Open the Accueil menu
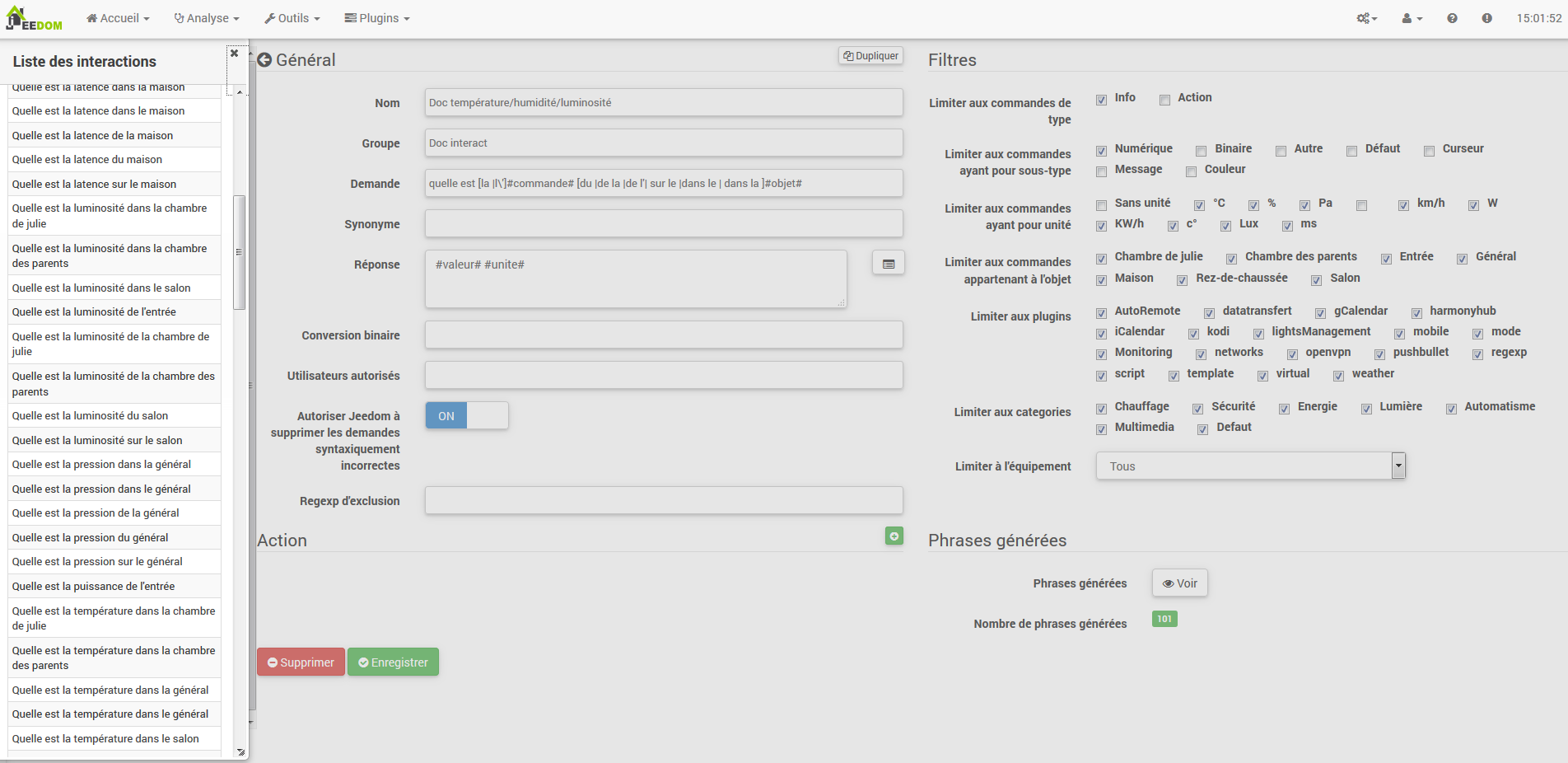Viewport: 1568px width, 763px height. point(118,18)
